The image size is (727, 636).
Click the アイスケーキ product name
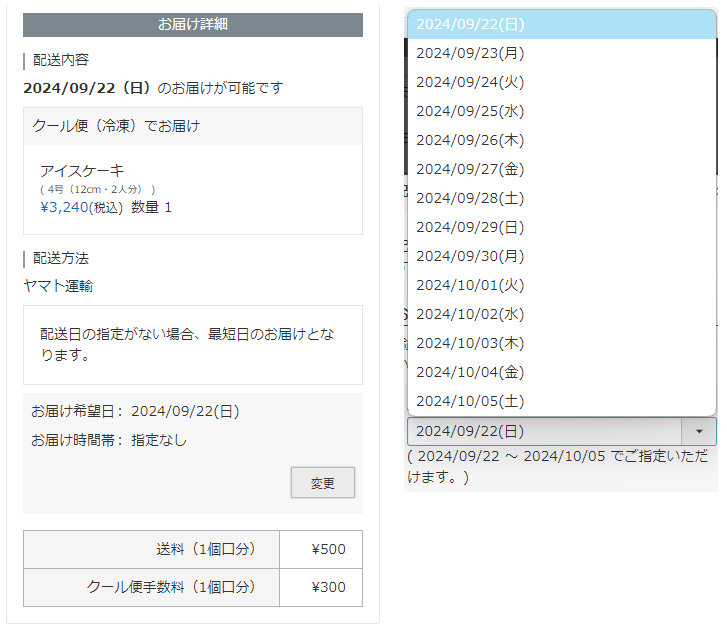pyautogui.click(x=82, y=170)
